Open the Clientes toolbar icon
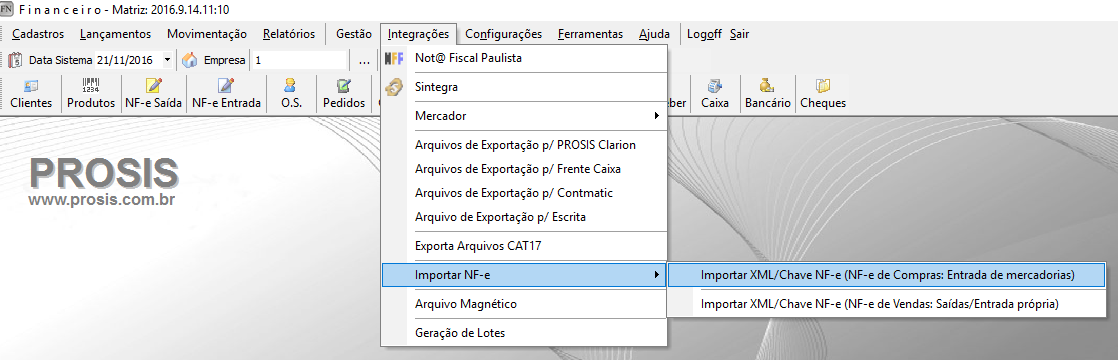Image resolution: width=1118 pixels, height=360 pixels. pos(31,94)
